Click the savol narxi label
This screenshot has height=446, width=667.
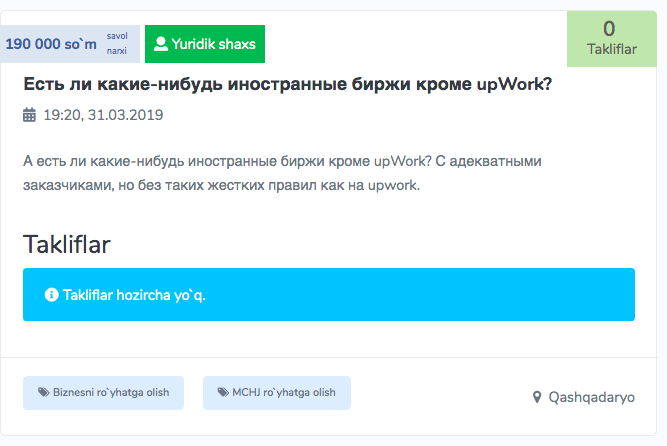(x=117, y=42)
